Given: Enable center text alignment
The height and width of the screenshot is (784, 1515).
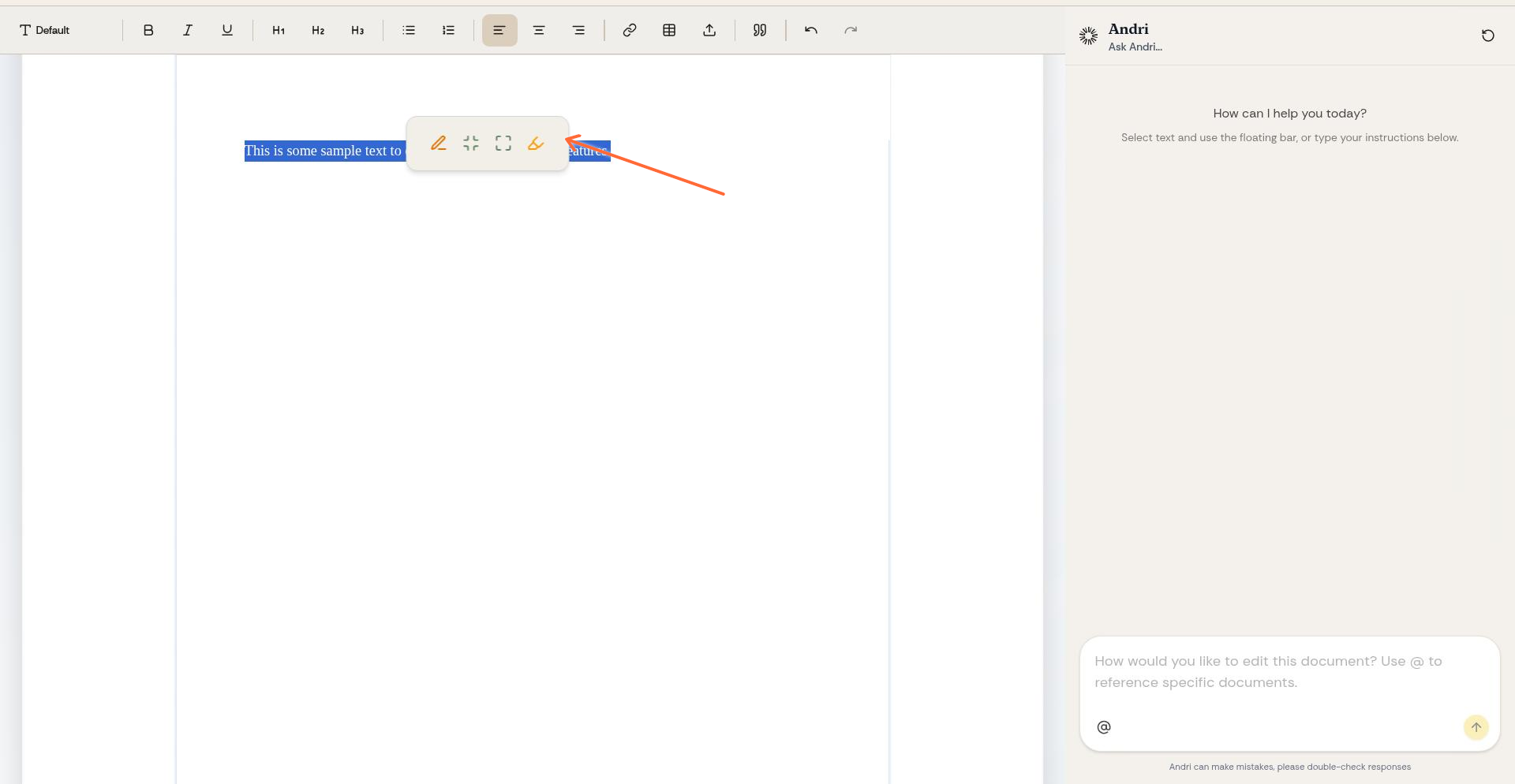Looking at the screenshot, I should click(539, 30).
